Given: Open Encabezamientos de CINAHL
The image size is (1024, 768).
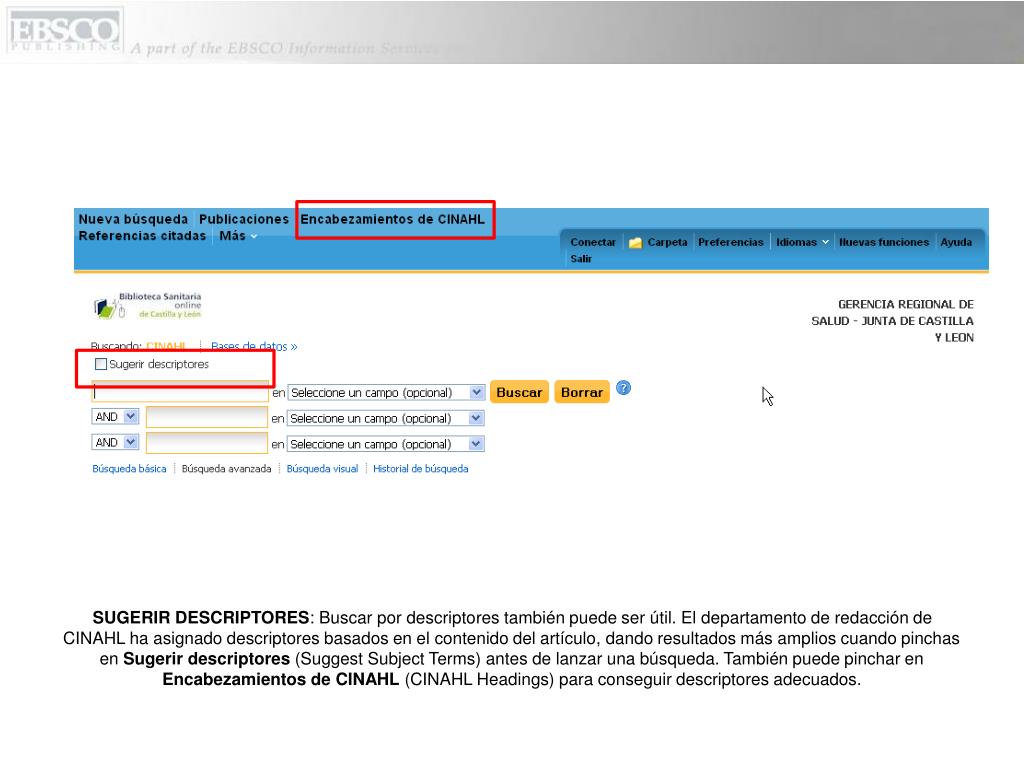Looking at the screenshot, I should click(392, 219).
